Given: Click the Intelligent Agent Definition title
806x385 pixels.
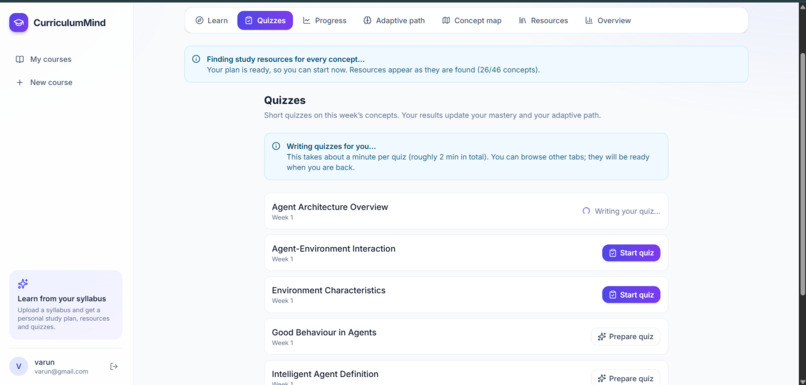Looking at the screenshot, I should (325, 374).
